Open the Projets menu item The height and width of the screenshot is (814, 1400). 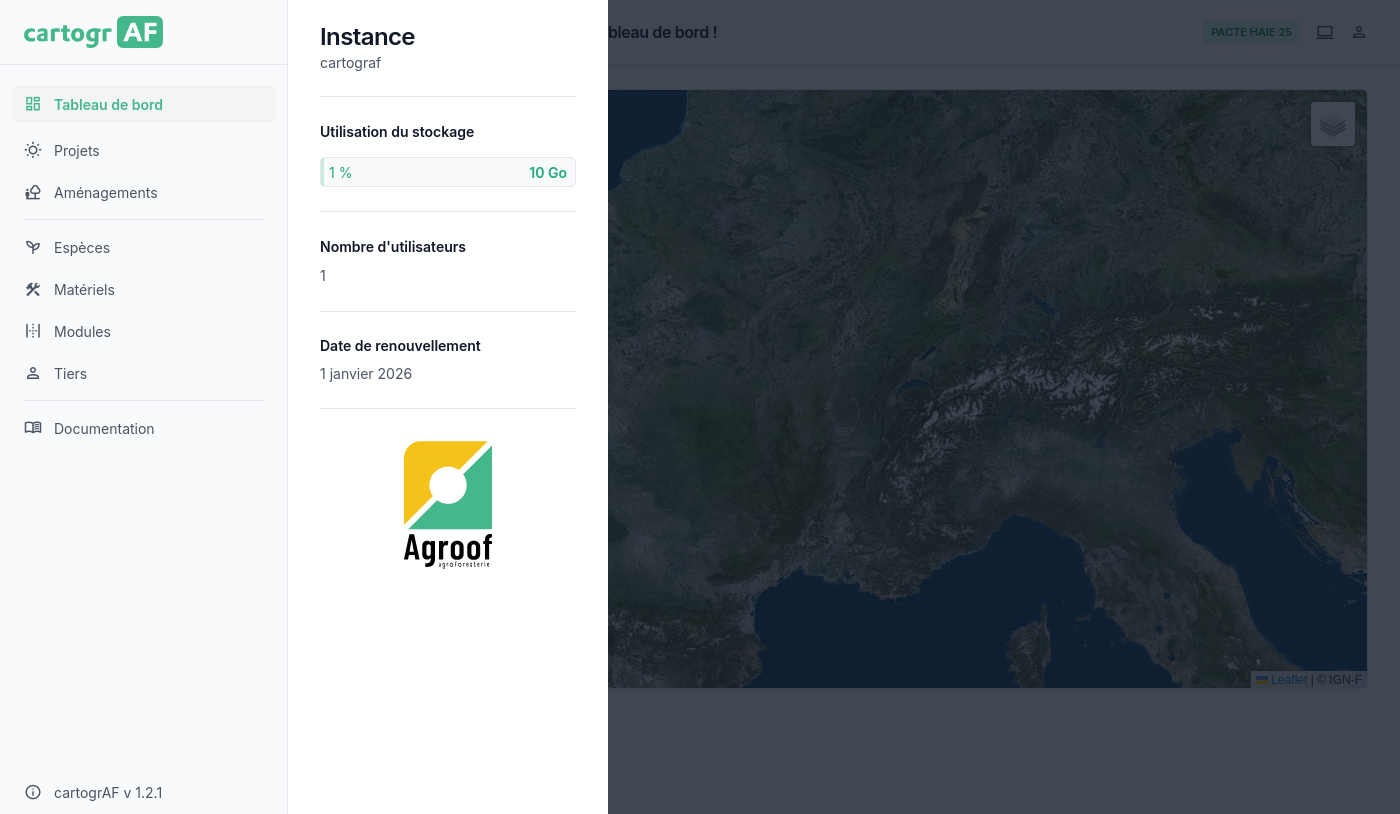[77, 150]
